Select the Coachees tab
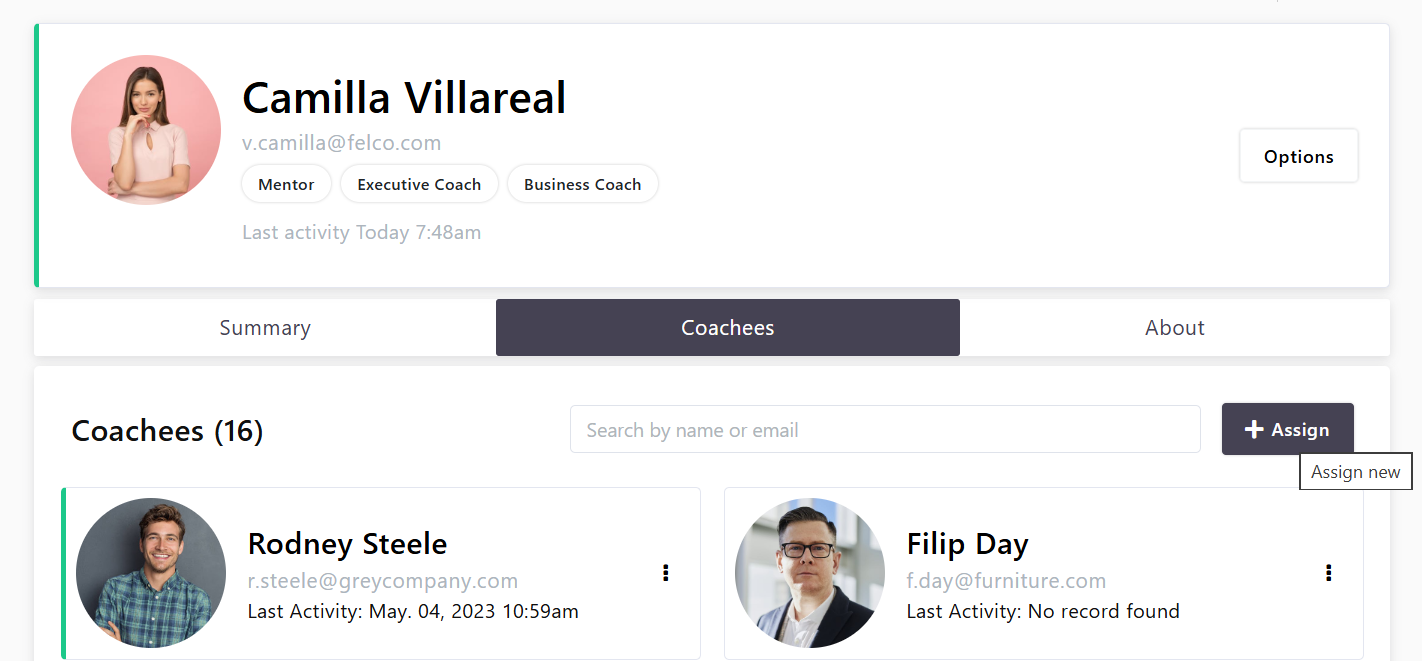 [727, 328]
